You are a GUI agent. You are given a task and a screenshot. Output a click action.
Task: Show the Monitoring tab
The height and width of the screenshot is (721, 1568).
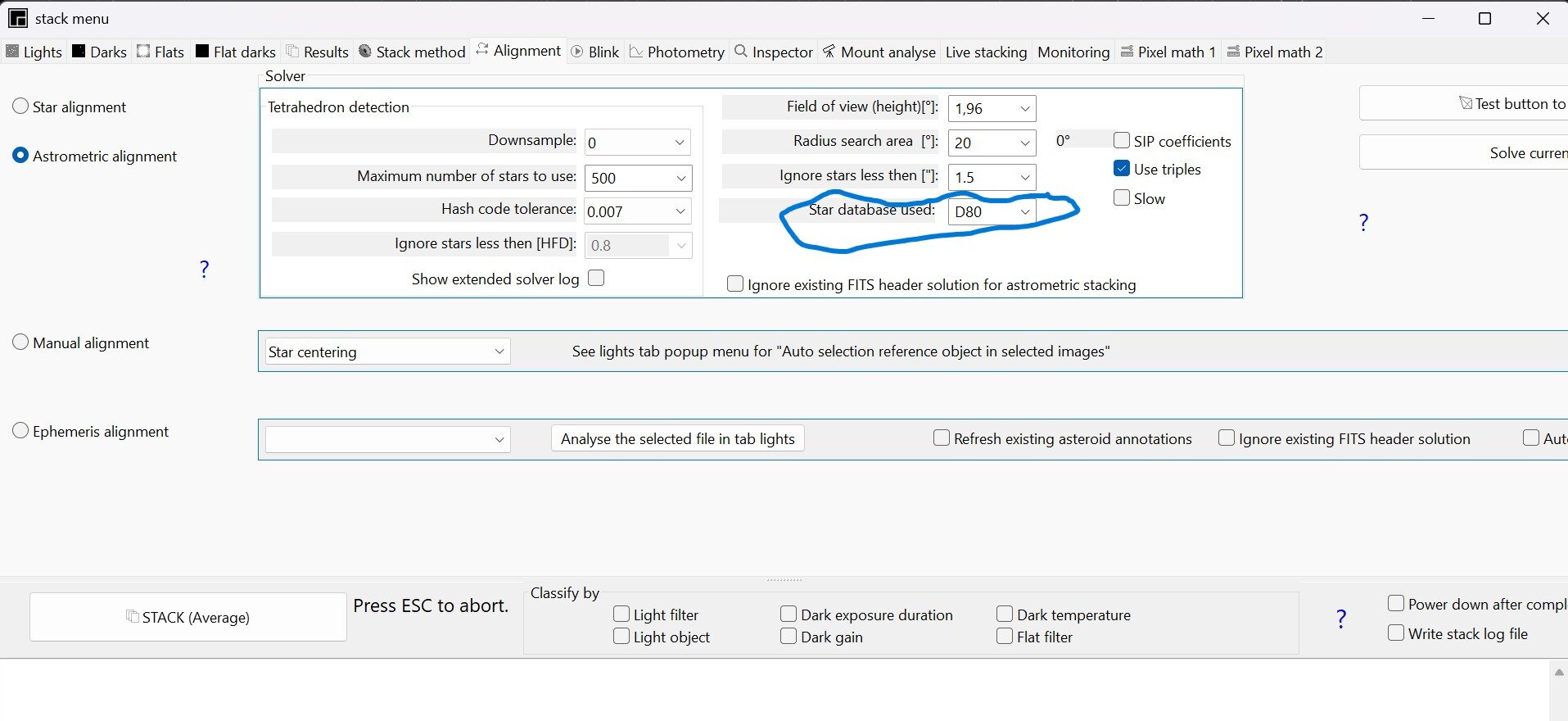pyautogui.click(x=1073, y=52)
